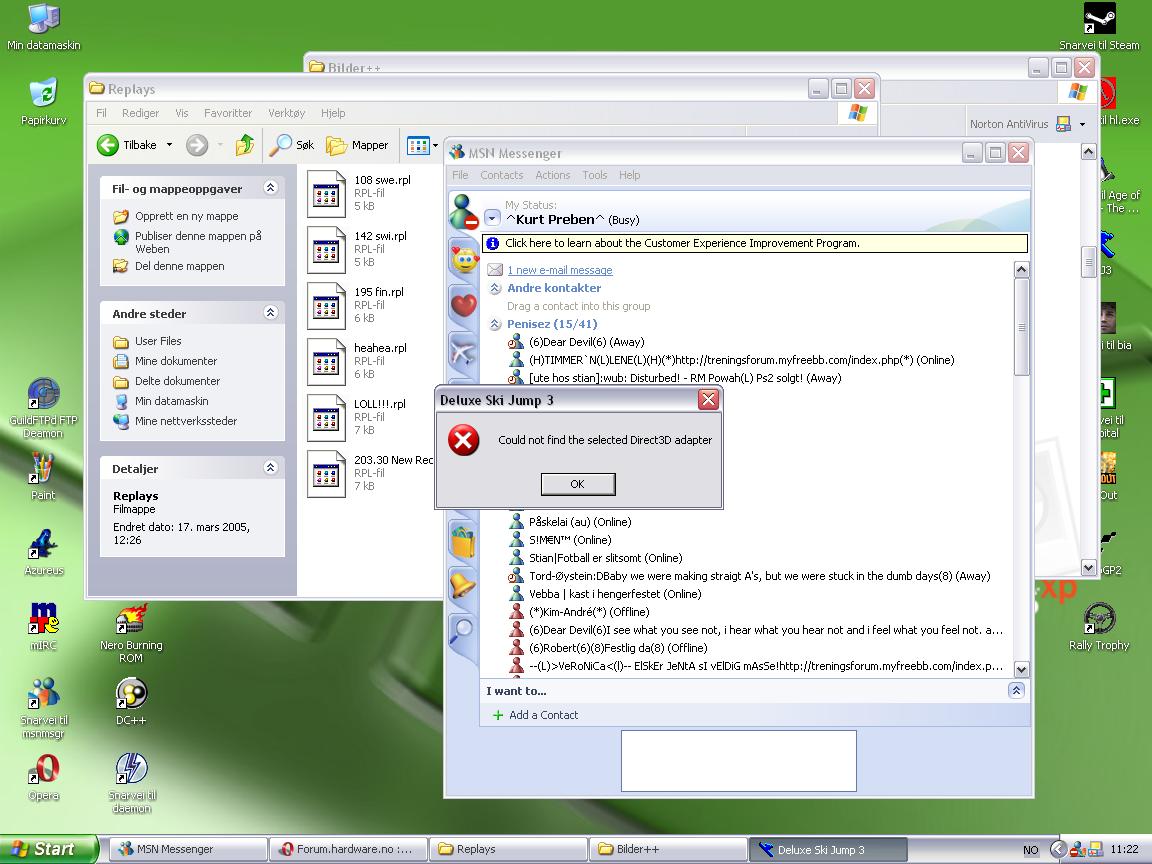Open the 1 new e-mail message link
Viewport: 1152px width, 864px height.
[x=560, y=270]
